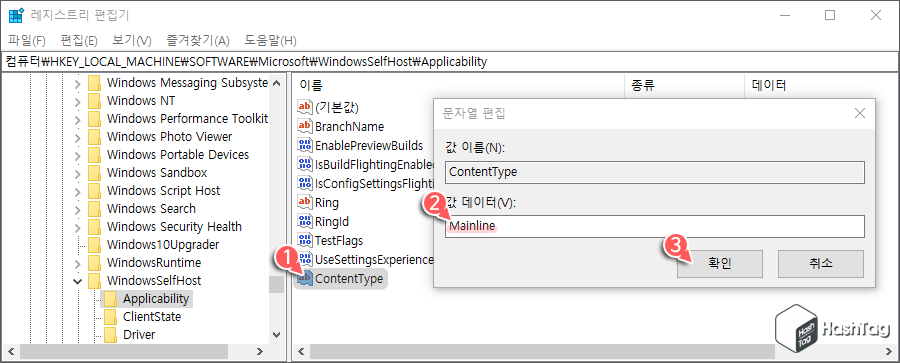The width and height of the screenshot is (900, 363).
Task: Click the EnablePreviewBuilds DWORD value icon
Action: click(x=304, y=145)
